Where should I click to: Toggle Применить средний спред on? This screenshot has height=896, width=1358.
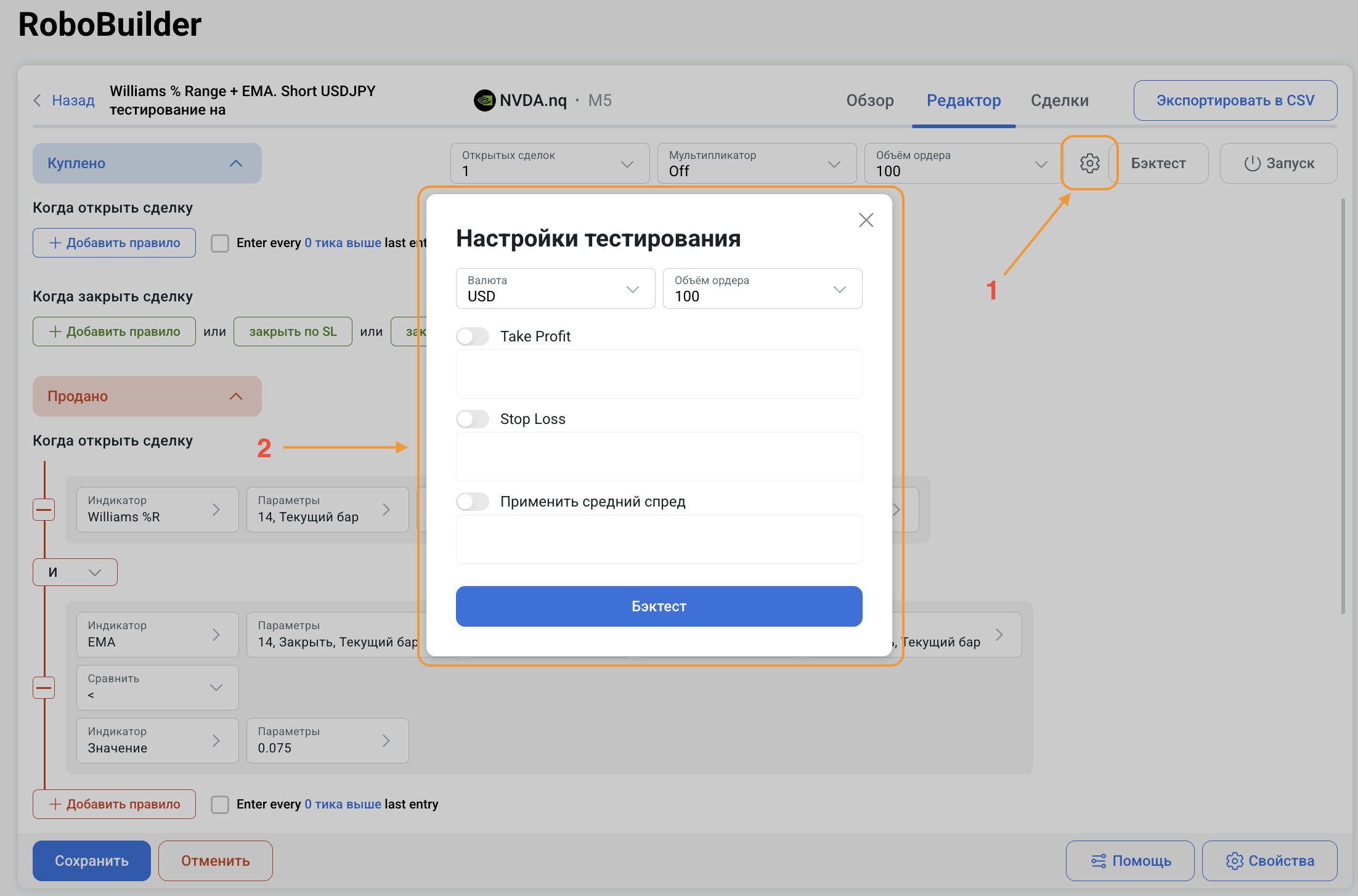[x=473, y=502]
